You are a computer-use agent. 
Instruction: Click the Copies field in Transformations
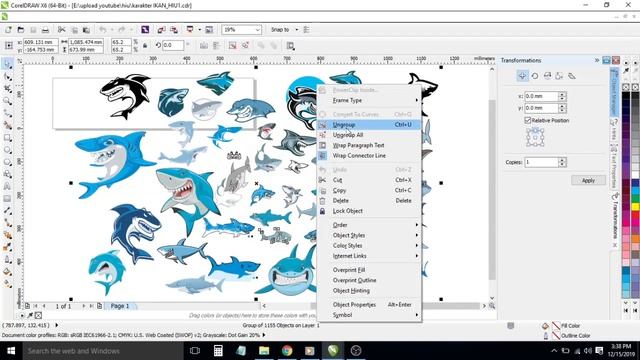point(541,162)
